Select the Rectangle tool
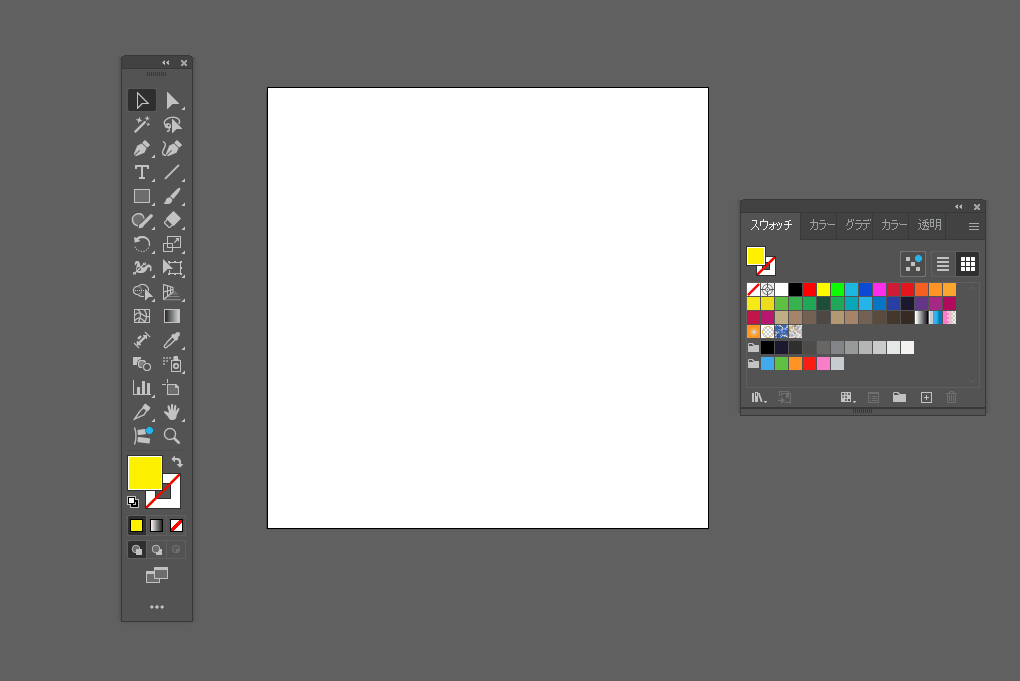 coord(142,196)
